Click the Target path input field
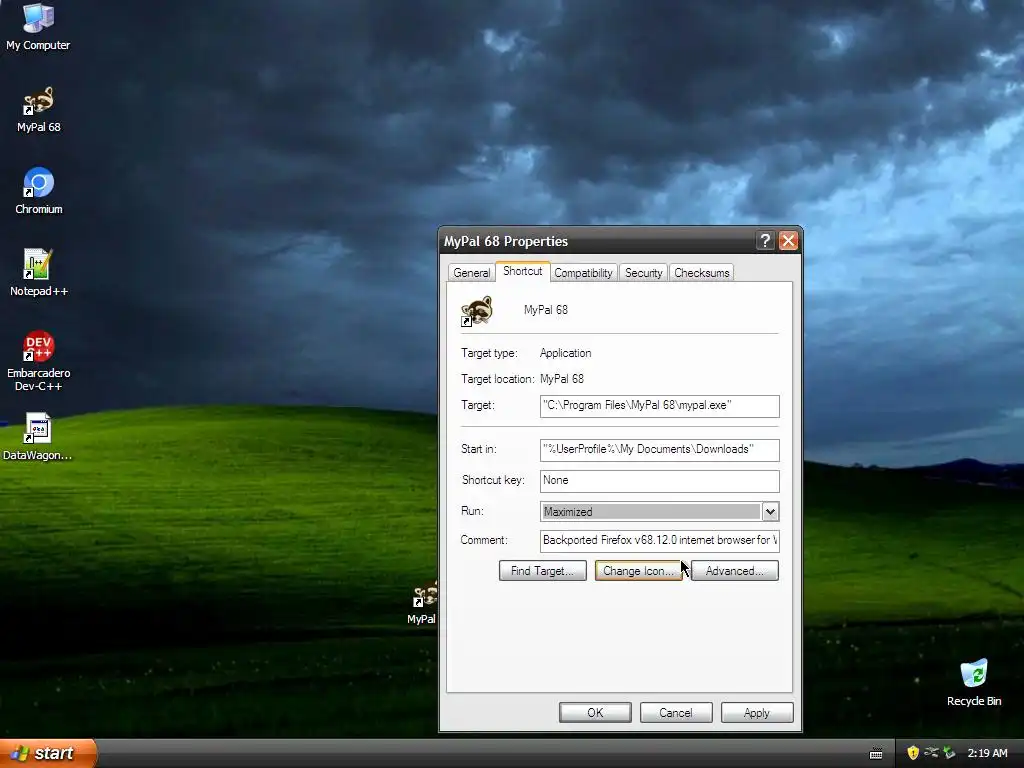The width and height of the screenshot is (1024, 768). pyautogui.click(x=660, y=406)
